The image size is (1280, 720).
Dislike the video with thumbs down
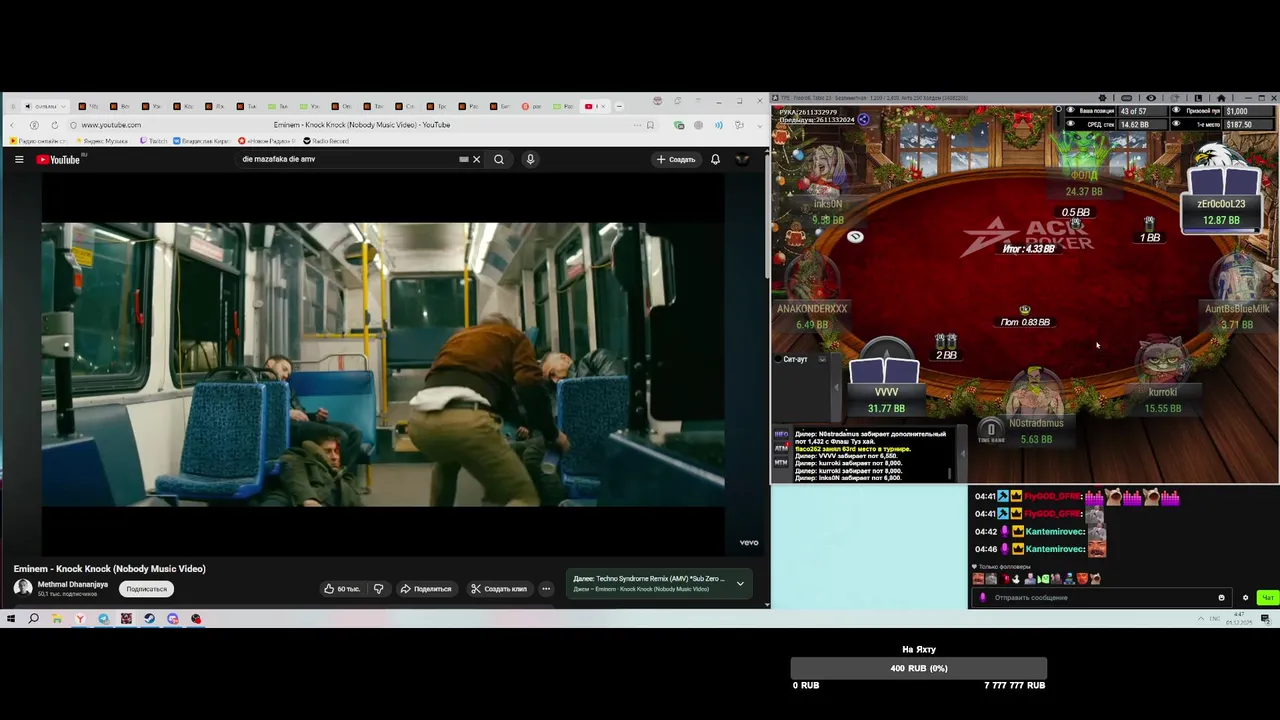tap(378, 589)
